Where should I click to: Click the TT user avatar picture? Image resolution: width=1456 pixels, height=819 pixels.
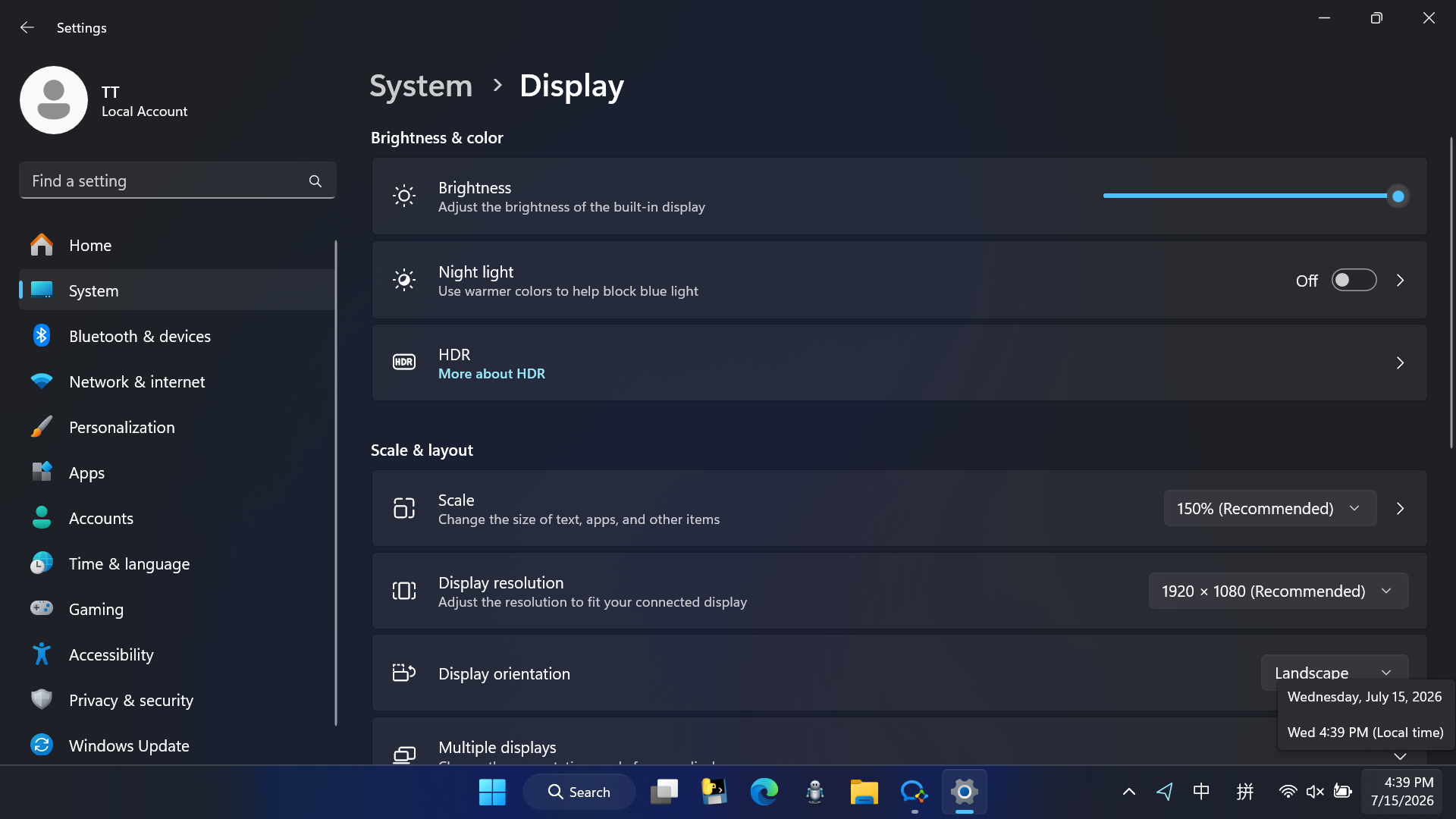(54, 100)
